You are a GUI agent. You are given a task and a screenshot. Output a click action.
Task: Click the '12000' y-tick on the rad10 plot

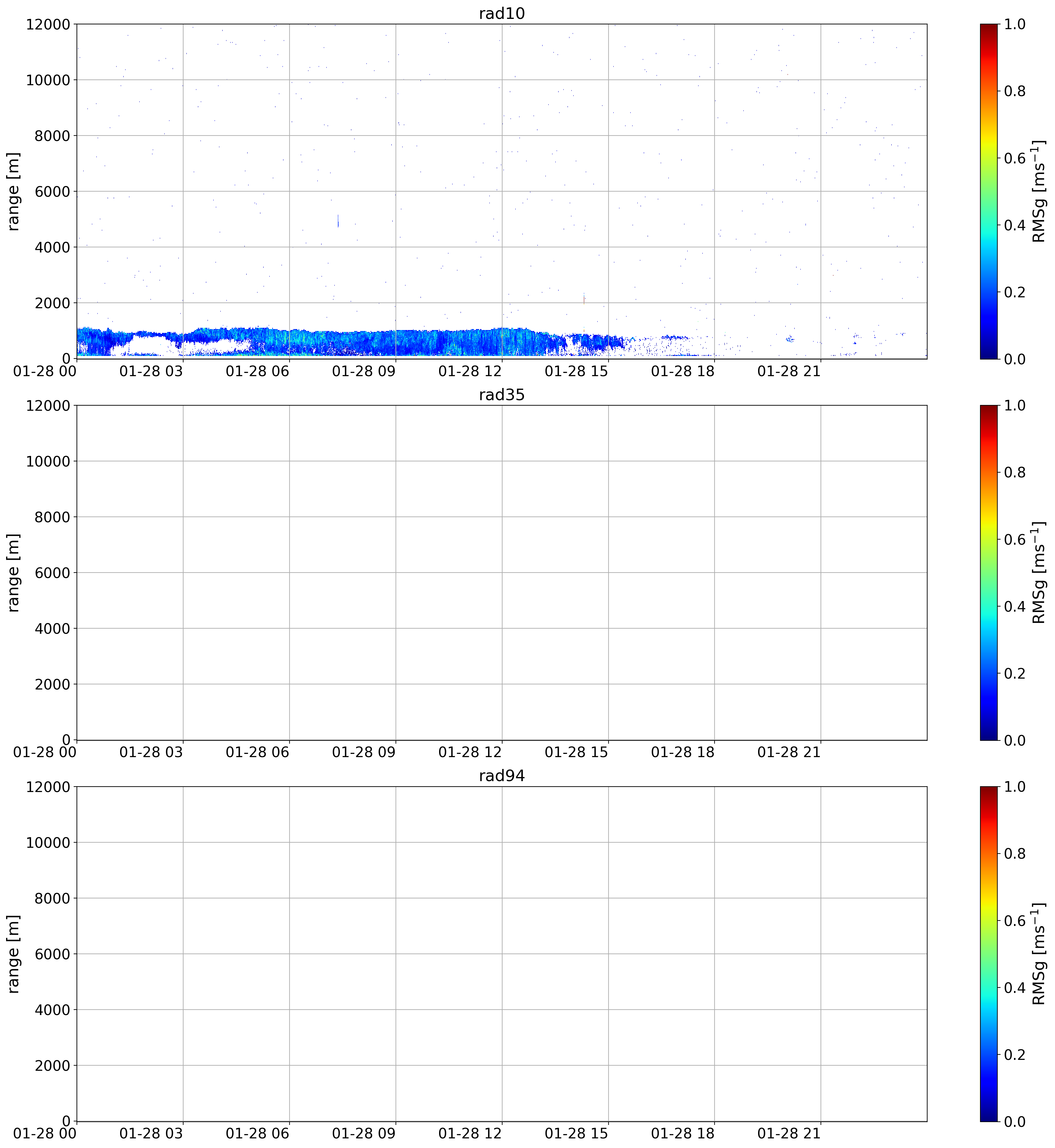48,24
